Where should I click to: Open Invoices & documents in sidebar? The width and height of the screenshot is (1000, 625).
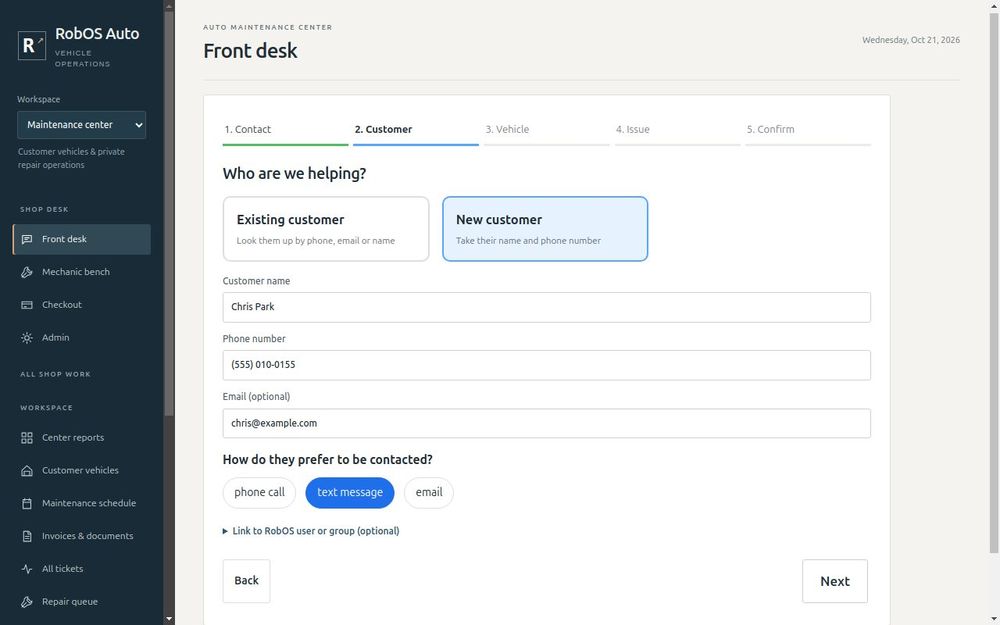[x=82, y=536]
